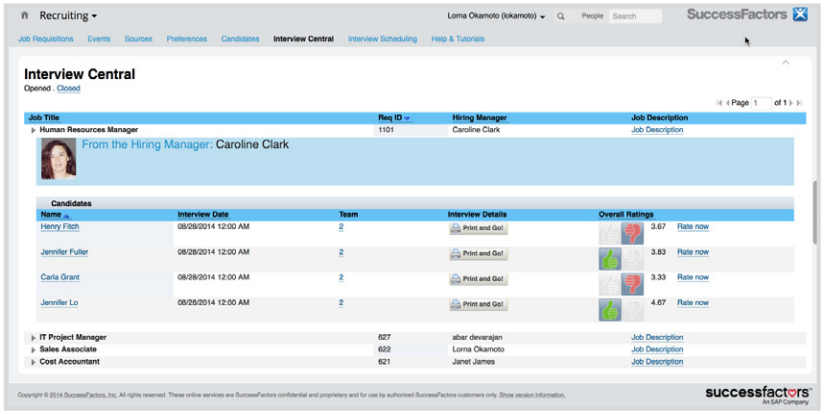
Task: Click grey thumbs-down for Jennifer Fuller
Action: 632,258
